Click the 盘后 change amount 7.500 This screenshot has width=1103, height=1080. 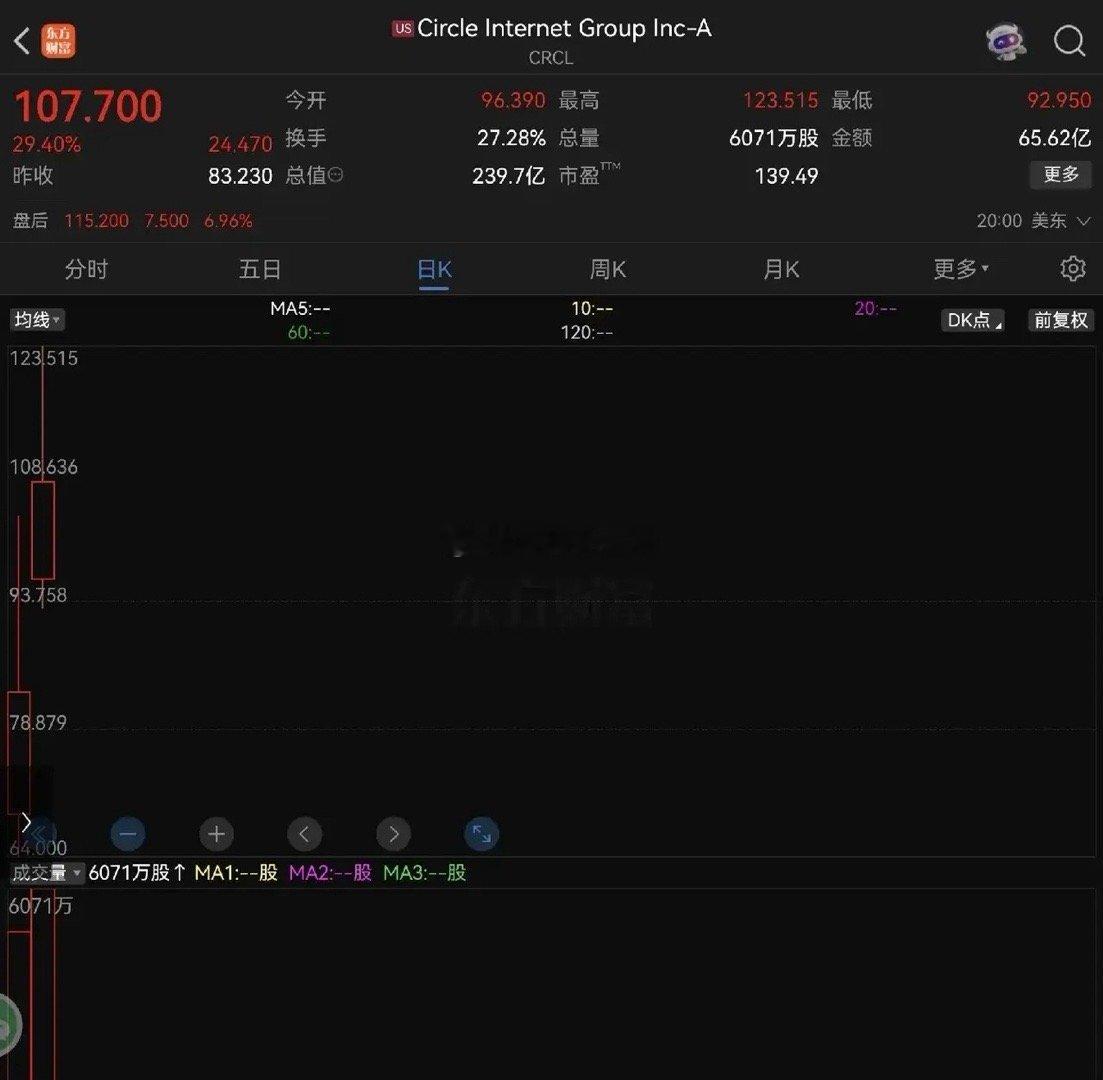pos(166,221)
